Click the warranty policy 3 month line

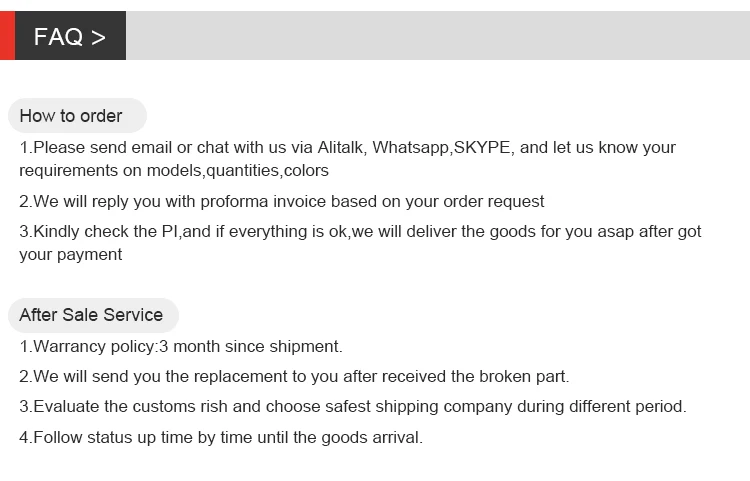pyautogui.click(x=181, y=347)
